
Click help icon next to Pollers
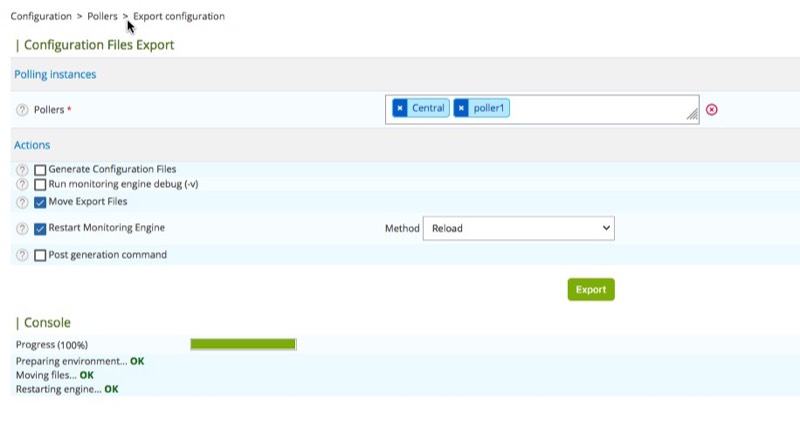click(x=22, y=109)
